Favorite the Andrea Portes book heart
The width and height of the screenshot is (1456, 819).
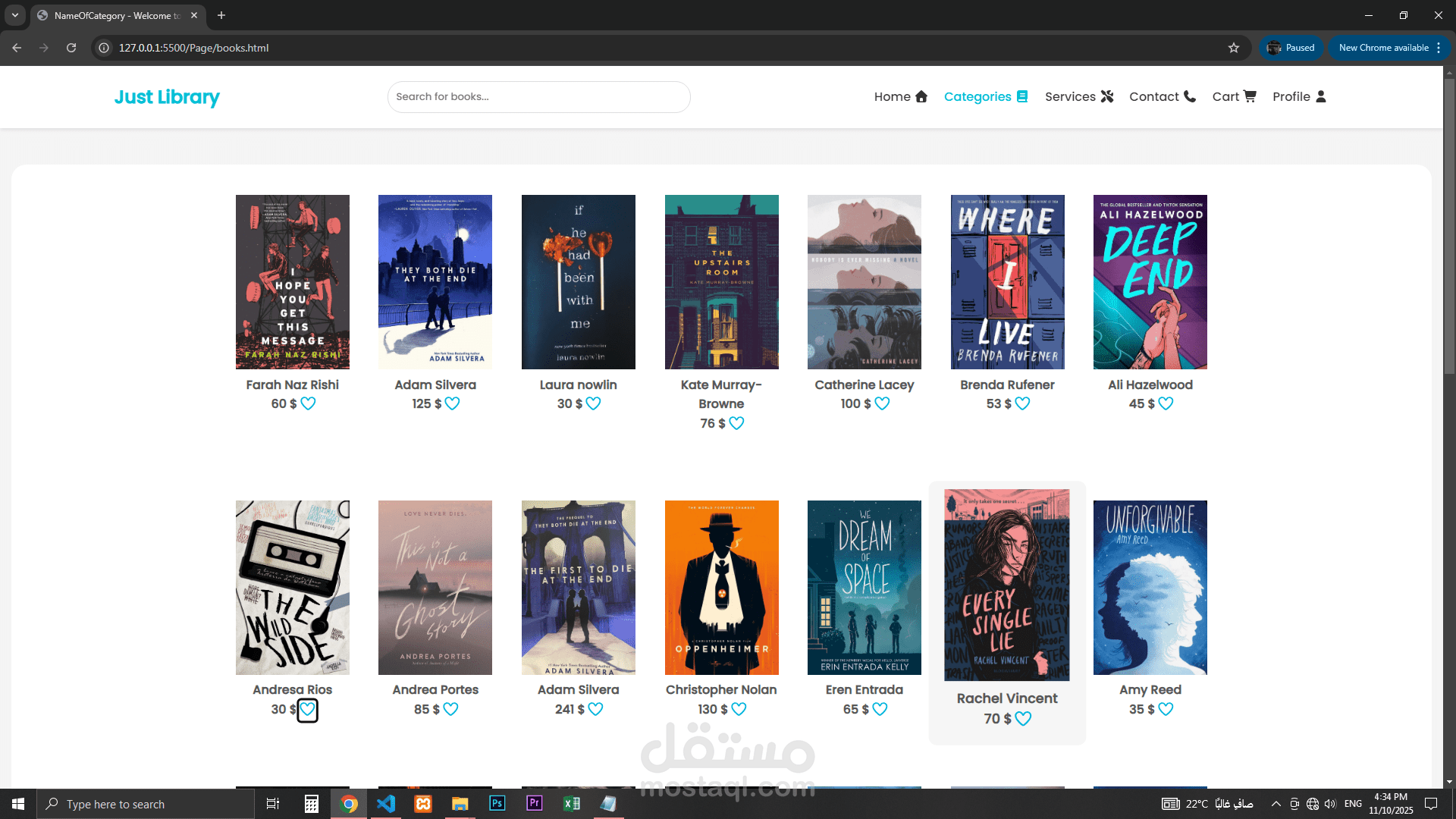tap(450, 710)
